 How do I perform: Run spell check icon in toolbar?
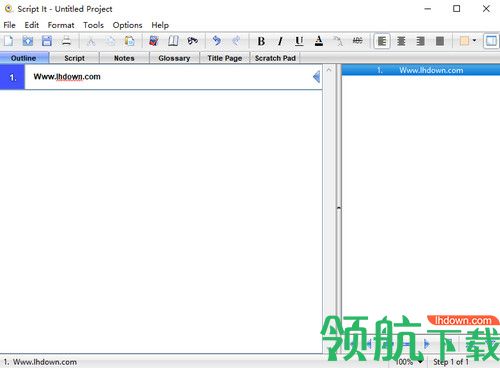point(154,41)
